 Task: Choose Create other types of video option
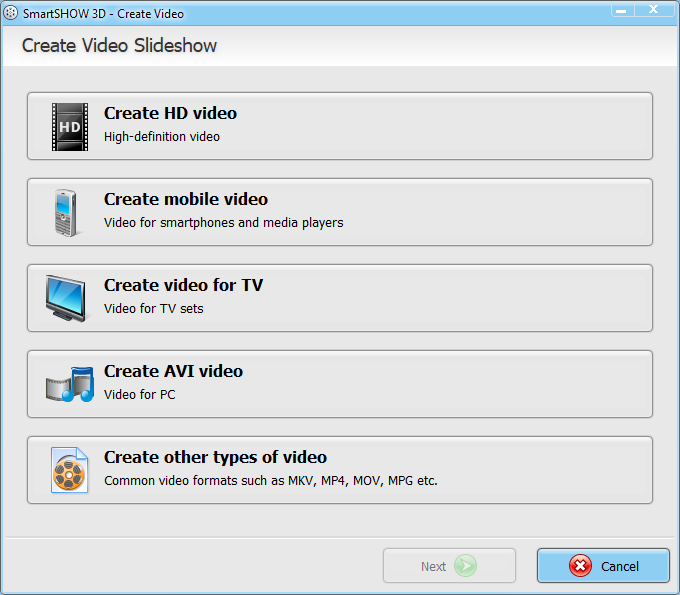click(x=340, y=470)
